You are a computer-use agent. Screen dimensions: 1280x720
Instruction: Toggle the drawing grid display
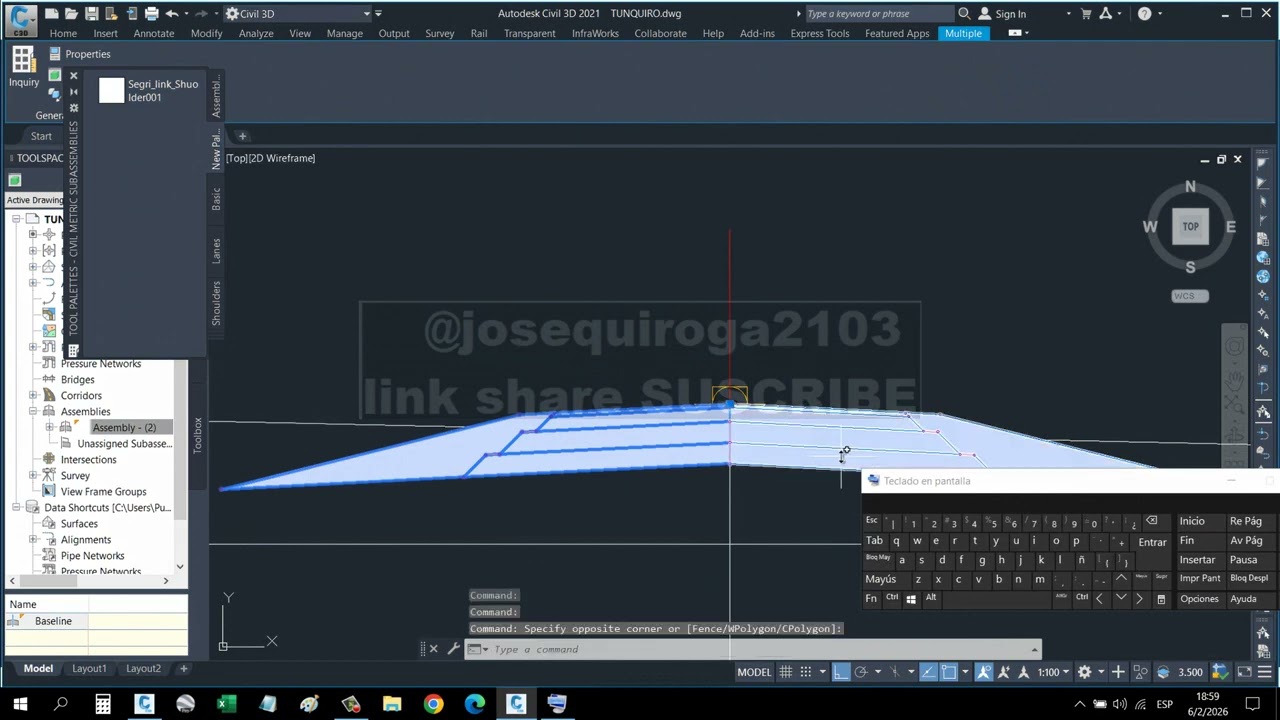coord(786,672)
